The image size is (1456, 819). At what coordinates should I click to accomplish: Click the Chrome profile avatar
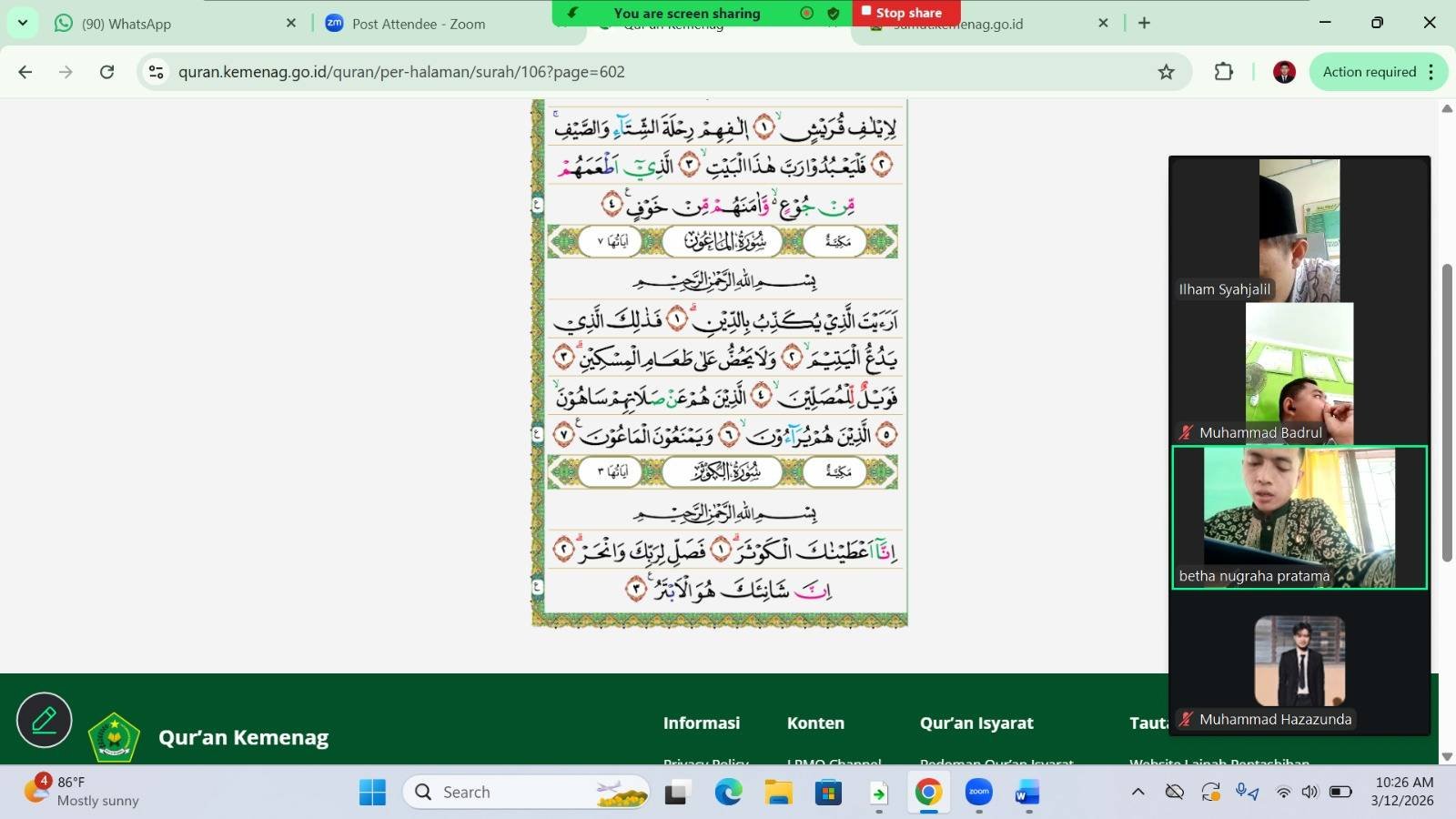point(1284,71)
